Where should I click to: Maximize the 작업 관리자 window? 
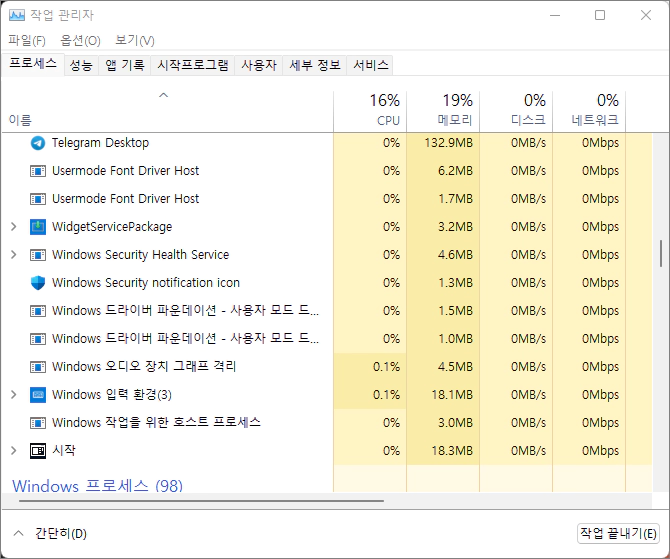coord(600,15)
